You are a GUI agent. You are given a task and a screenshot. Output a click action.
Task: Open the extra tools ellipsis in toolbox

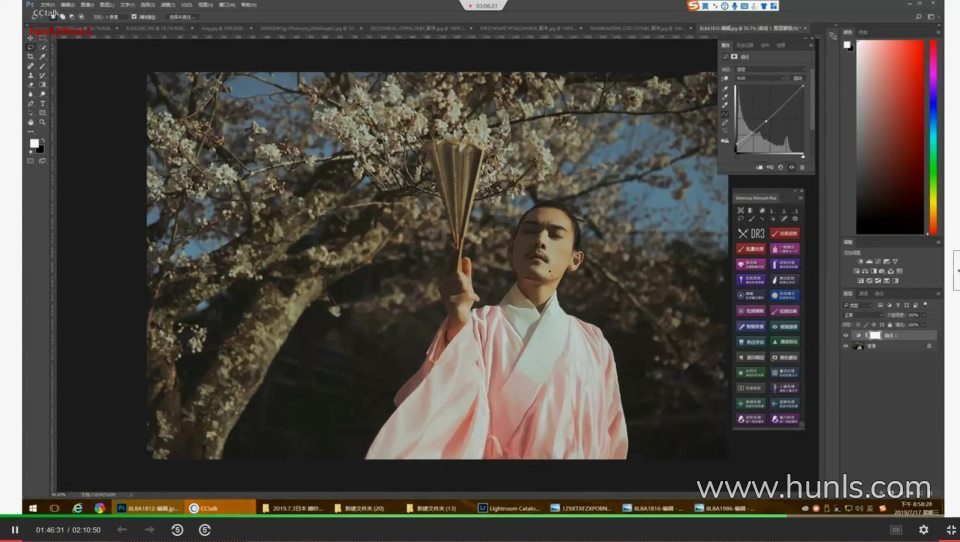[x=30, y=132]
